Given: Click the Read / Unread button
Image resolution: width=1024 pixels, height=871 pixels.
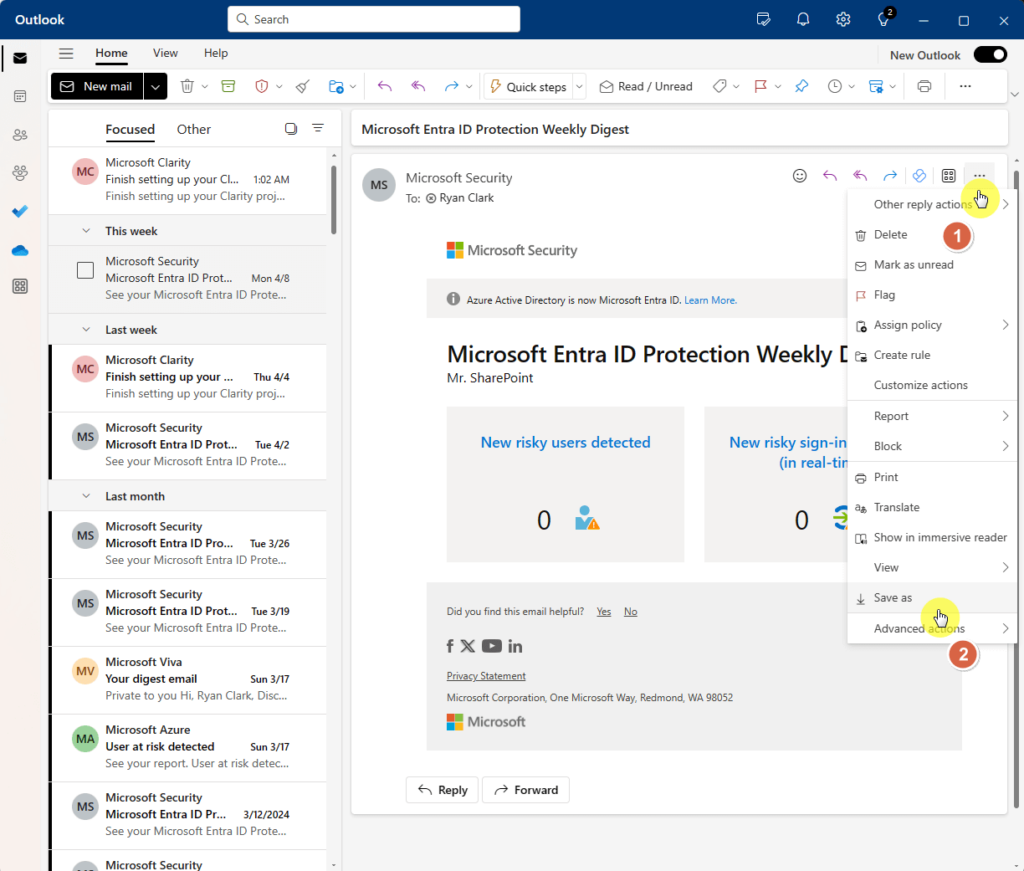Looking at the screenshot, I should (646, 86).
